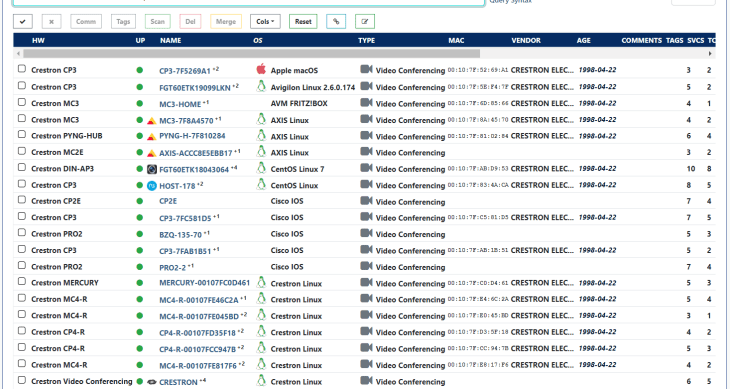Click the Reset button
The height and width of the screenshot is (389, 730).
[303, 21]
